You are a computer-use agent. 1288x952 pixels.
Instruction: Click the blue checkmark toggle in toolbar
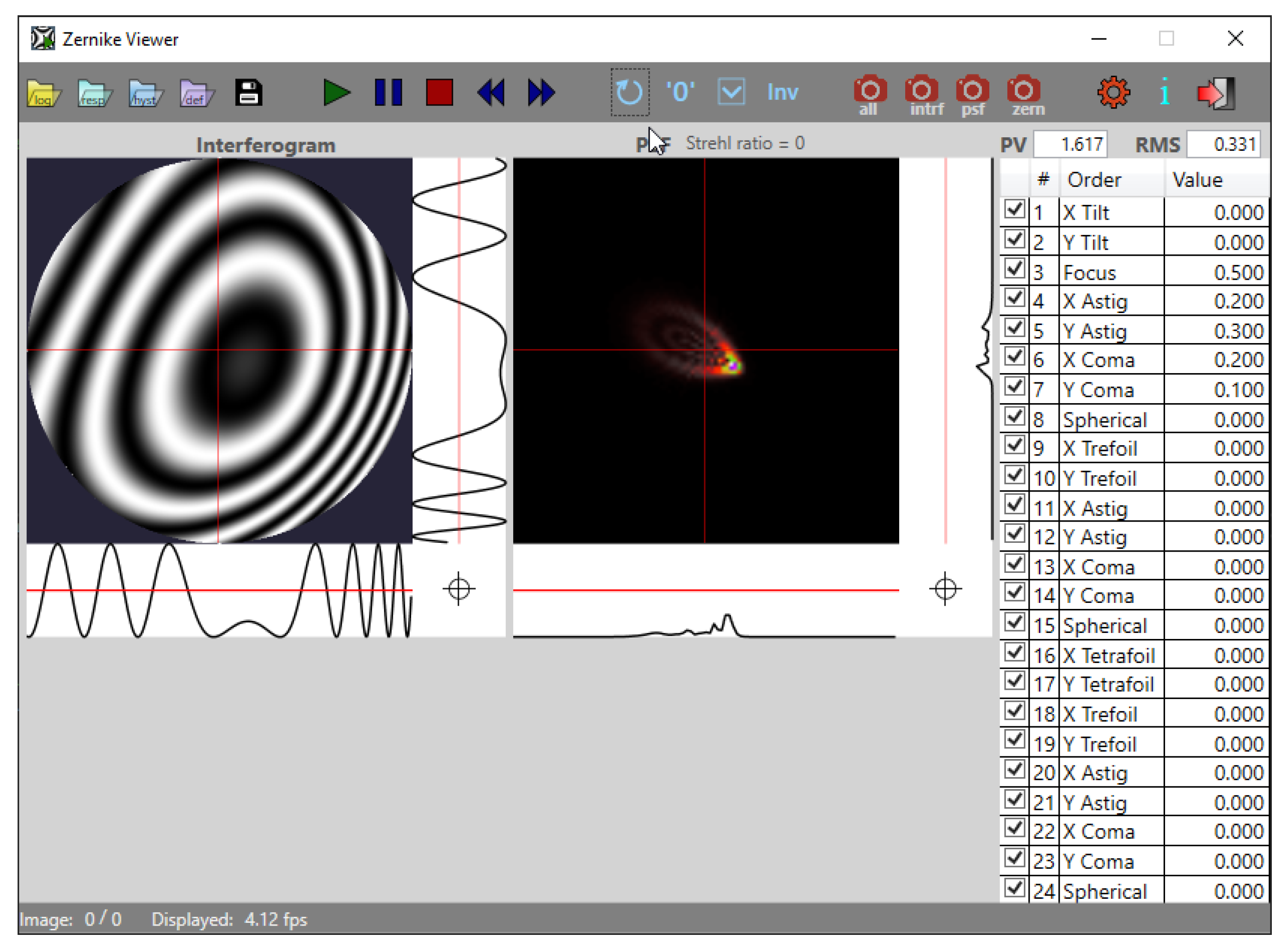[x=731, y=92]
